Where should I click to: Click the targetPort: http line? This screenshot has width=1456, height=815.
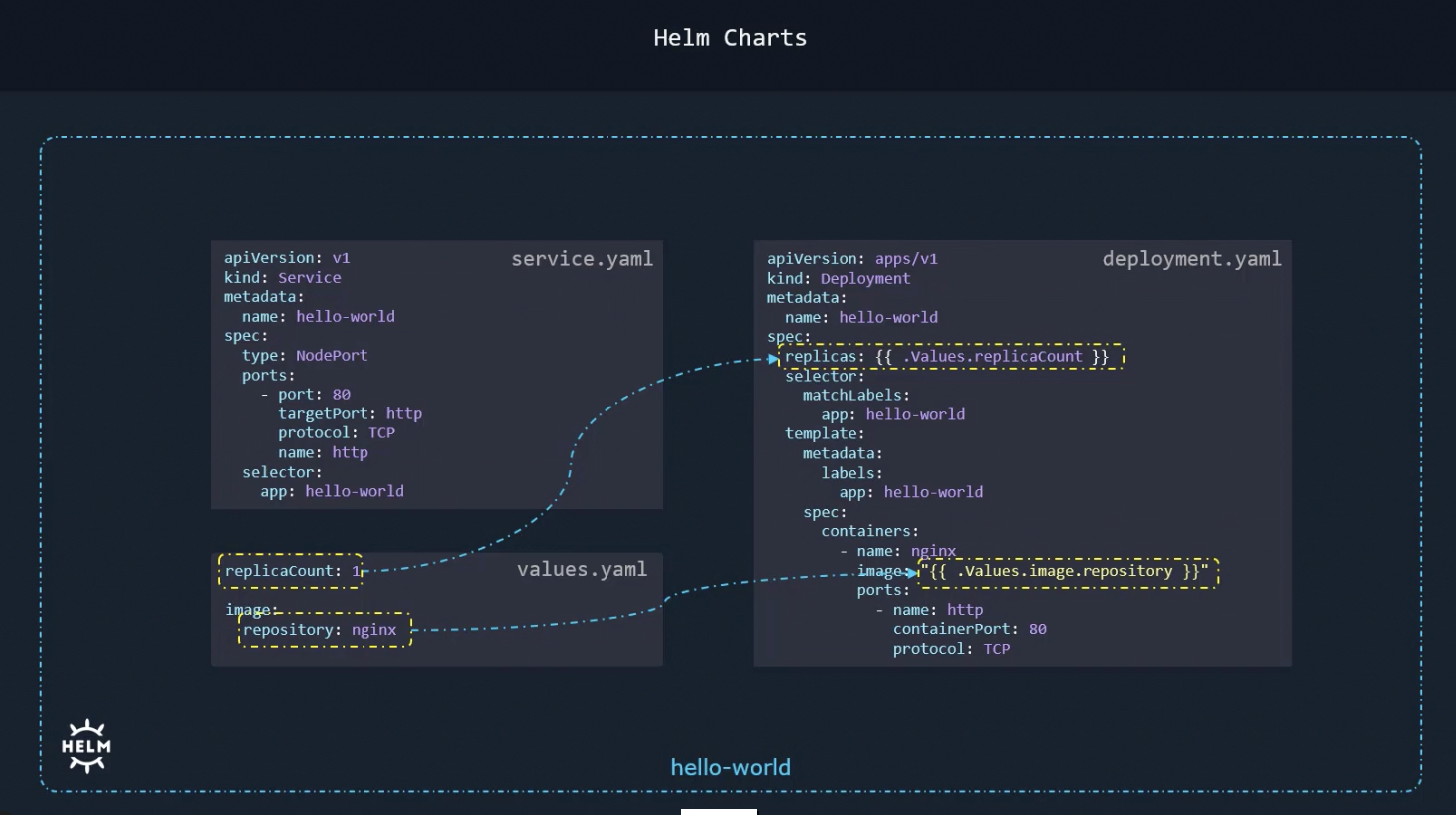350,413
